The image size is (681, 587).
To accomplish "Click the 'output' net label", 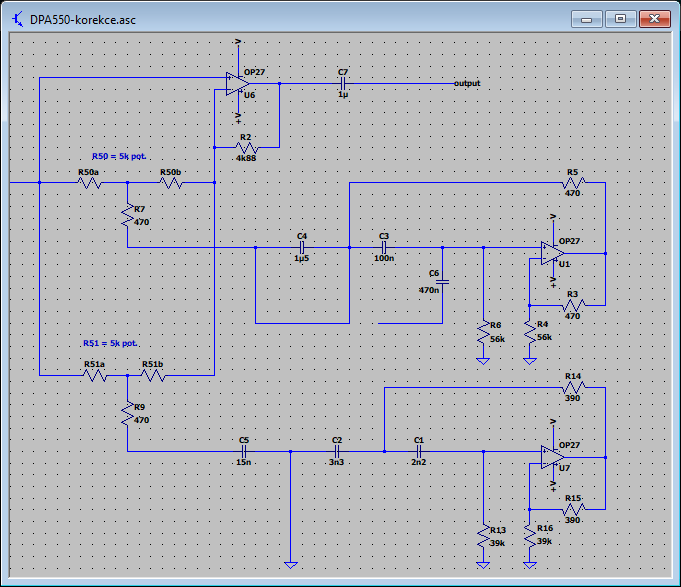I will (467, 83).
